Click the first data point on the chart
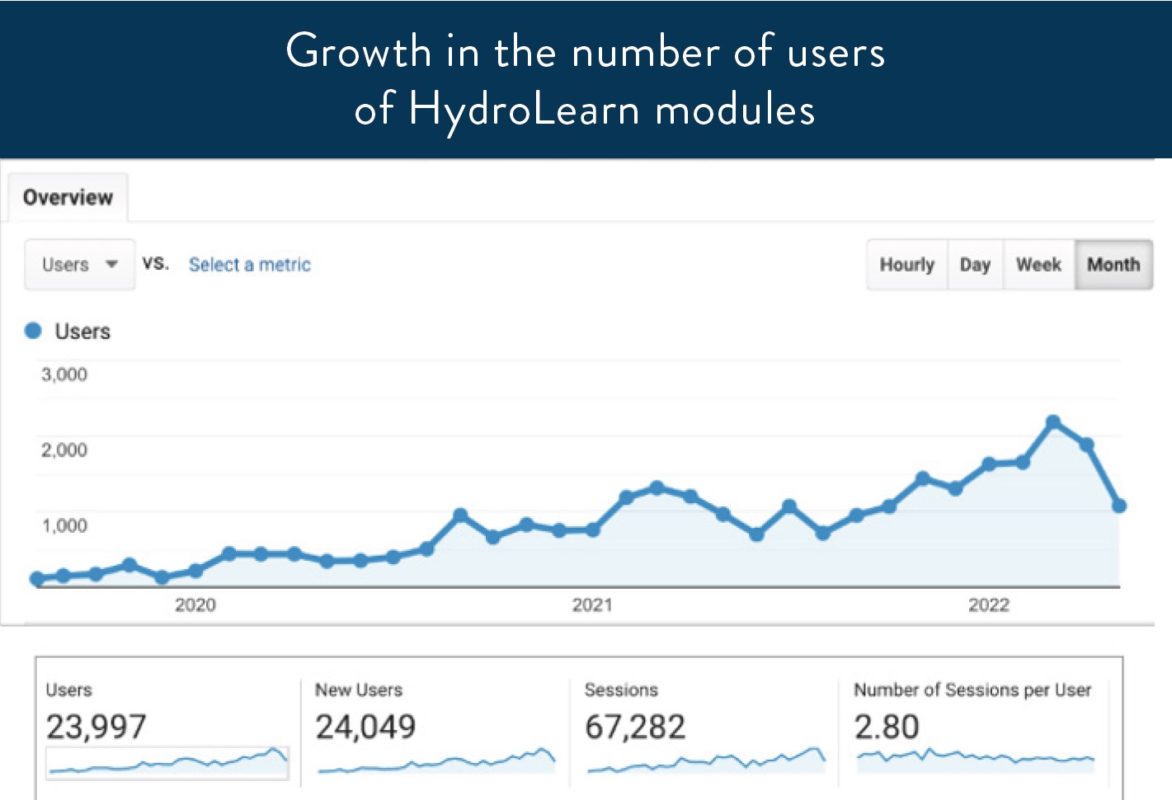This screenshot has height=800, width=1172. pos(37,578)
